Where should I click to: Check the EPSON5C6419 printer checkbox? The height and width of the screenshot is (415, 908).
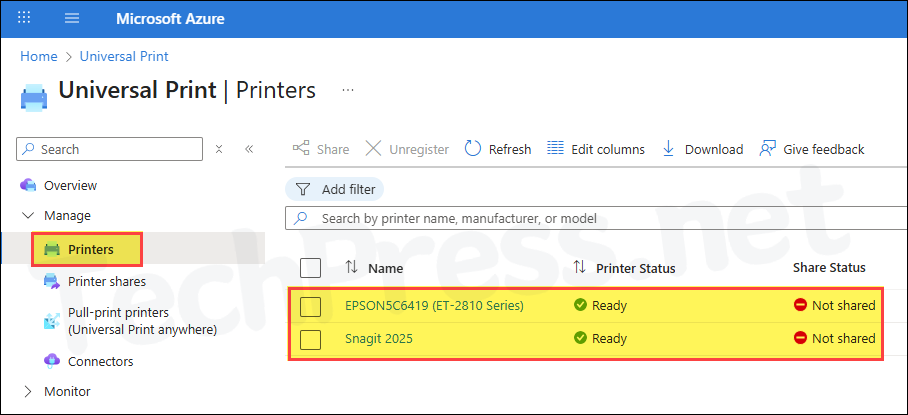tap(310, 307)
